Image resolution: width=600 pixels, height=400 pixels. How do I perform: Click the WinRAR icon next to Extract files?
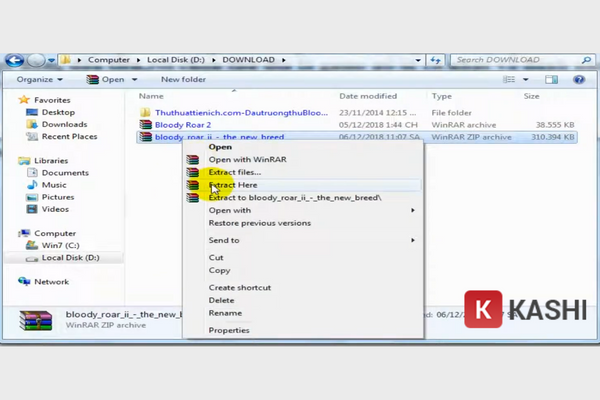(193, 172)
